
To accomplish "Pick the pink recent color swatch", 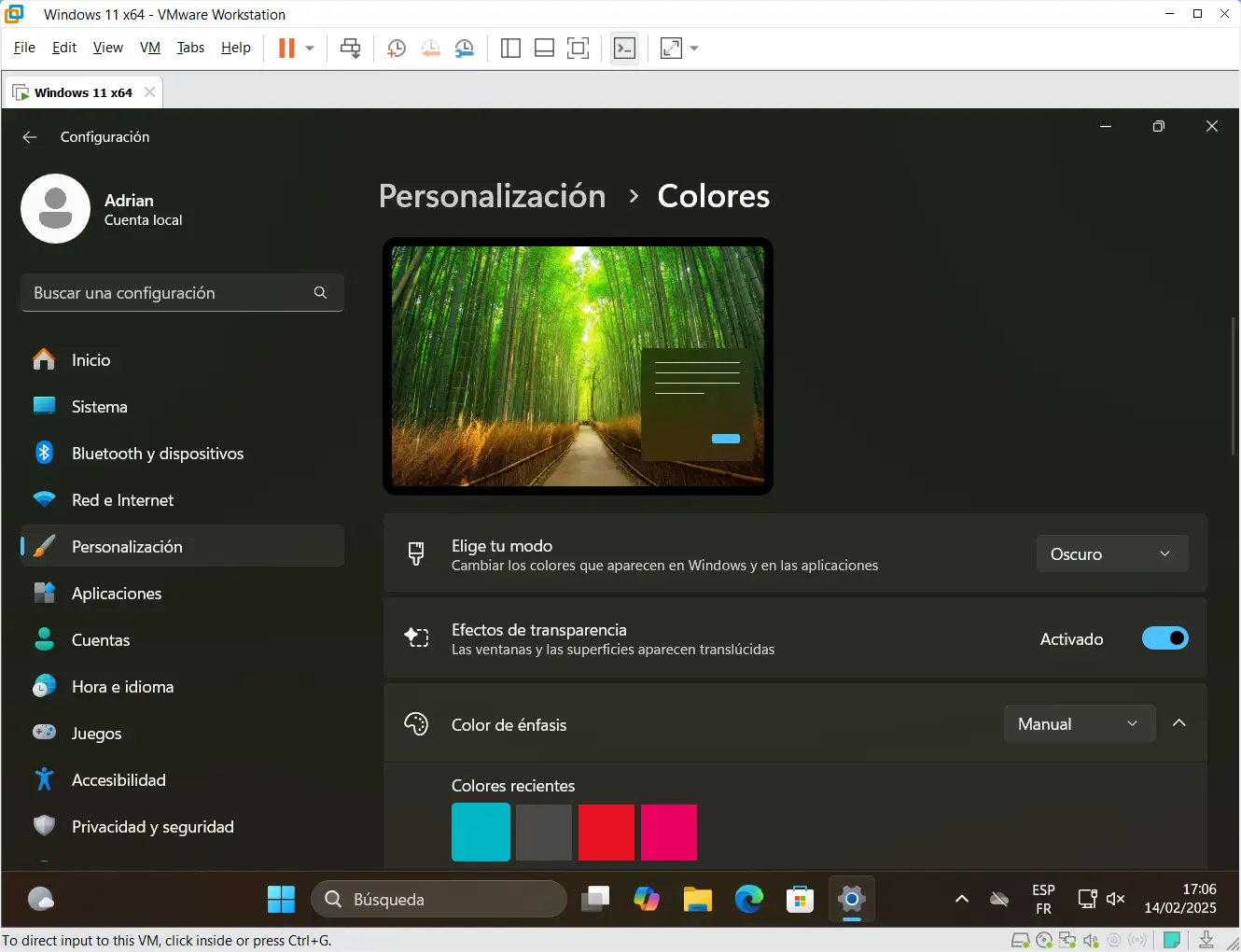I will (668, 832).
